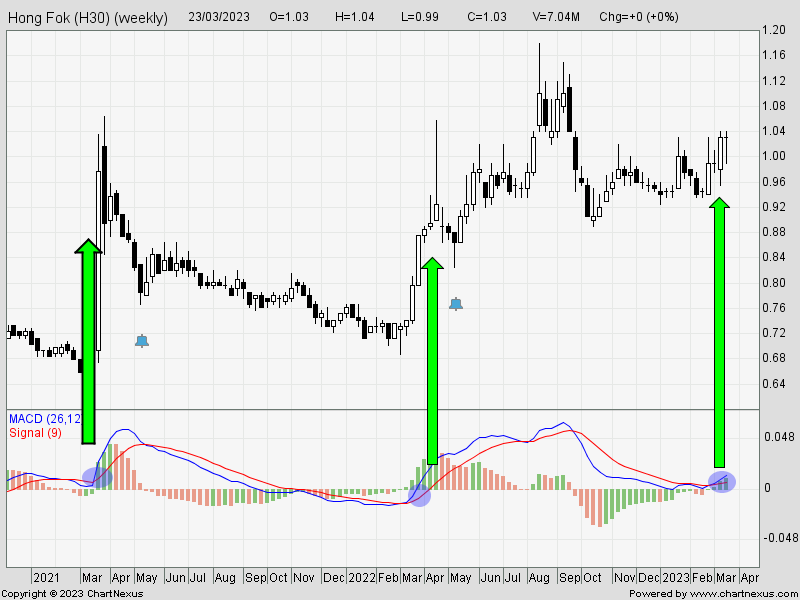Click the red Signal (9) label
The height and width of the screenshot is (600, 800).
pos(35,433)
